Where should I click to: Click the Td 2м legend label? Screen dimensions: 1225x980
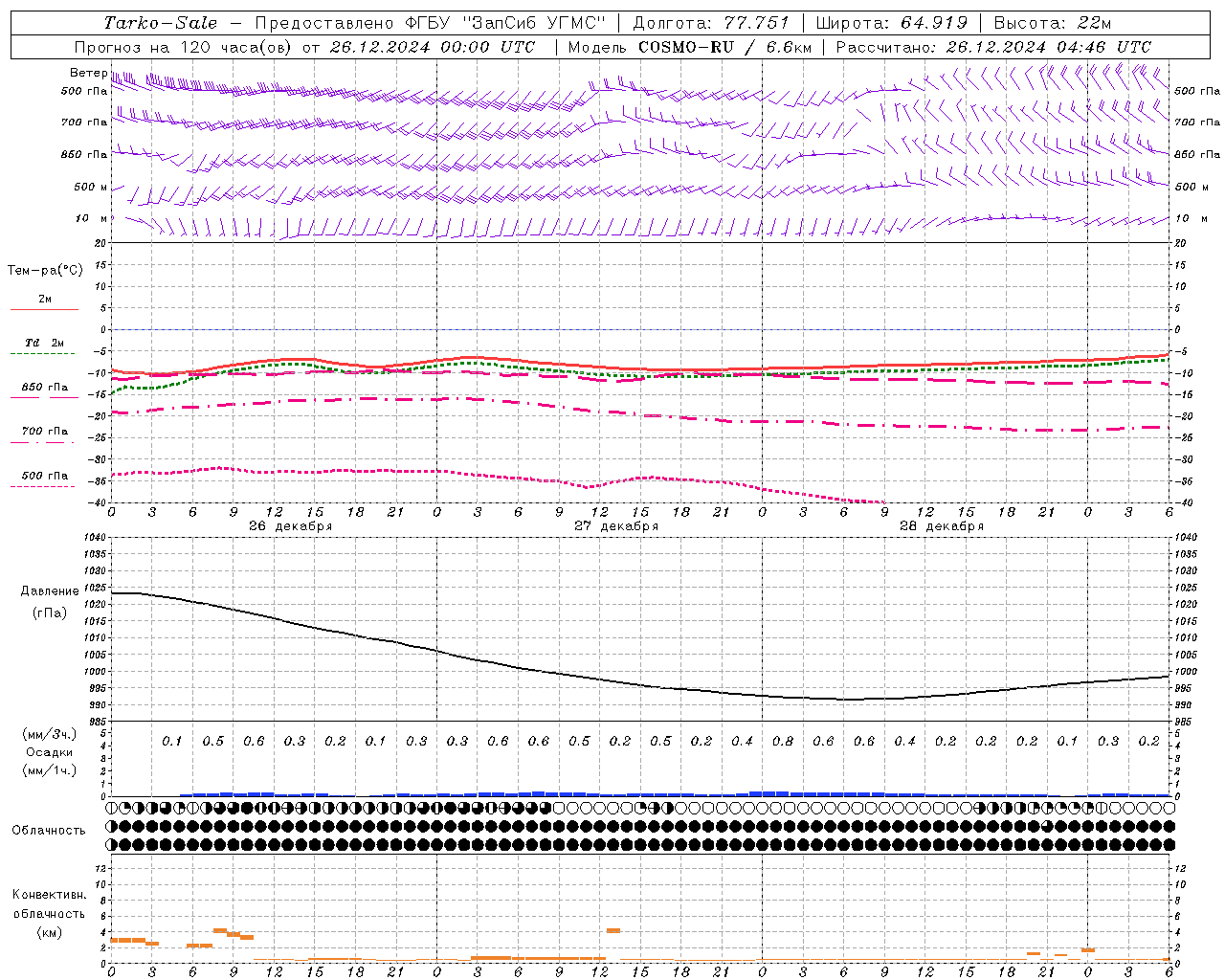click(44, 343)
